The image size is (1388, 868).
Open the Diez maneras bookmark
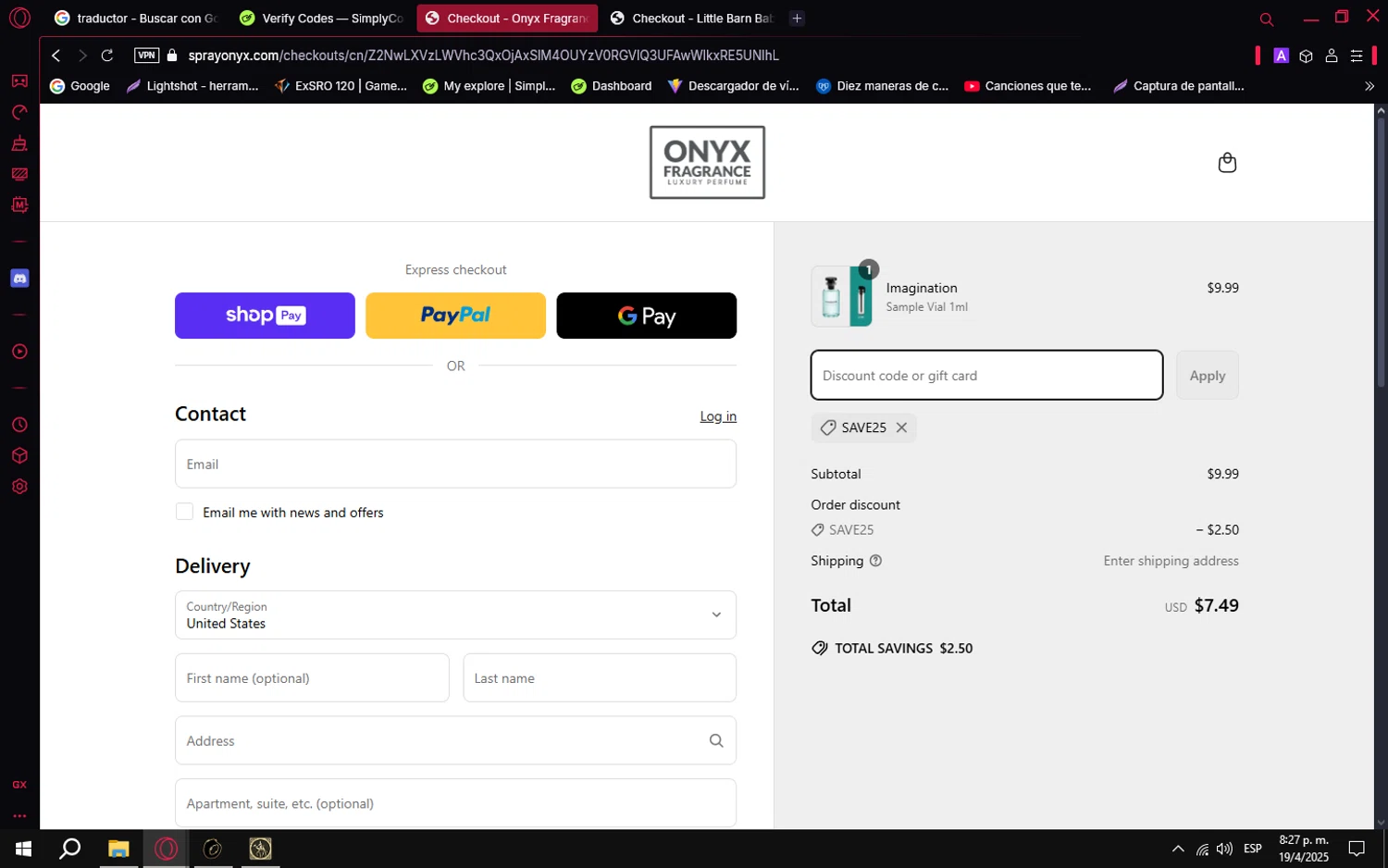pyautogui.click(x=882, y=86)
